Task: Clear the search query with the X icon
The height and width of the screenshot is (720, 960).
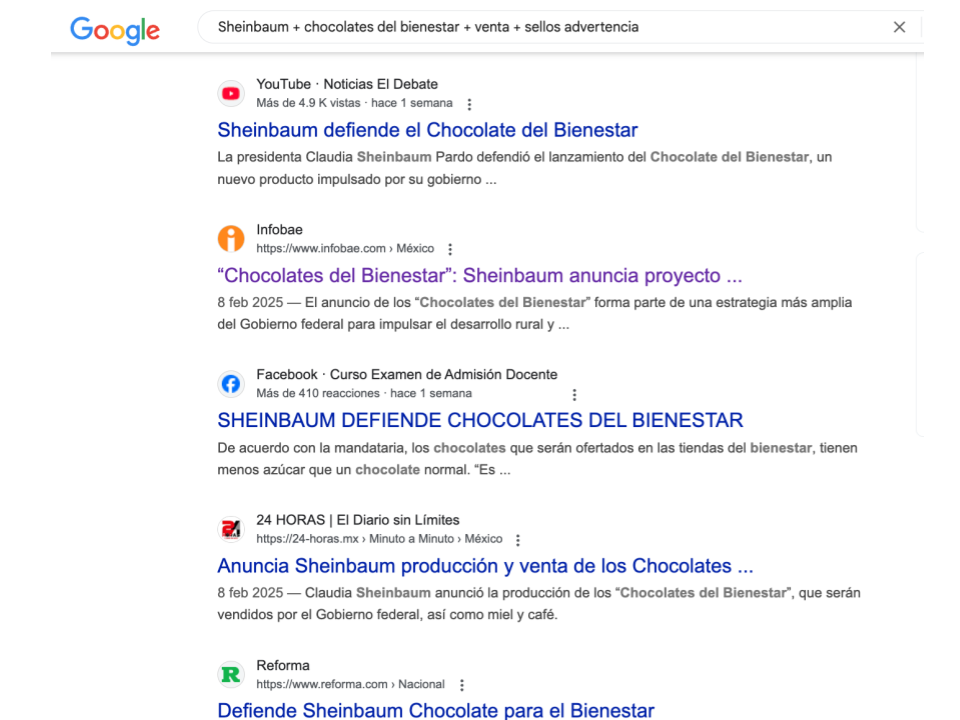Action: tap(899, 27)
